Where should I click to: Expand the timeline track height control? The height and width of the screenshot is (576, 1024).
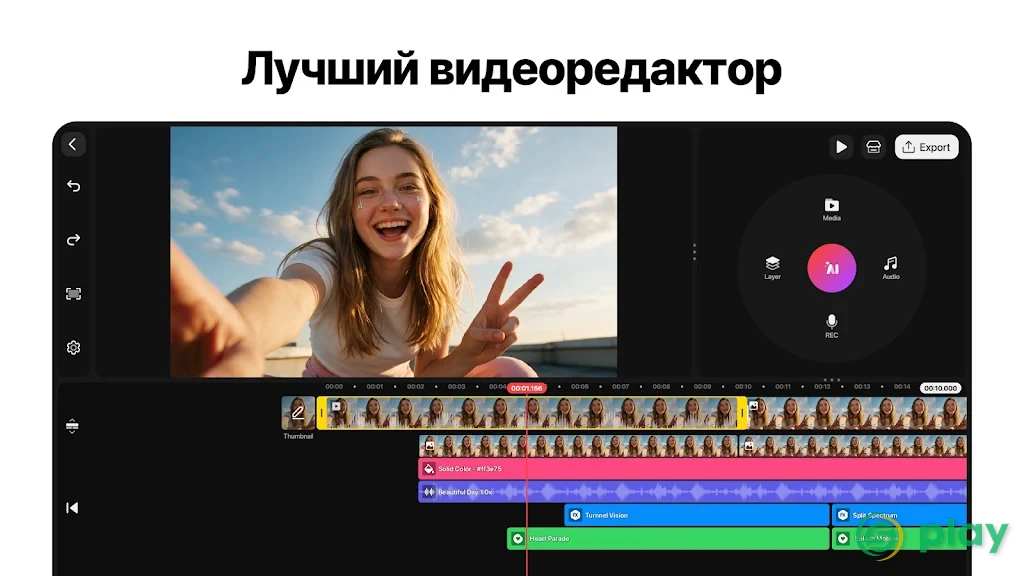[x=72, y=426]
